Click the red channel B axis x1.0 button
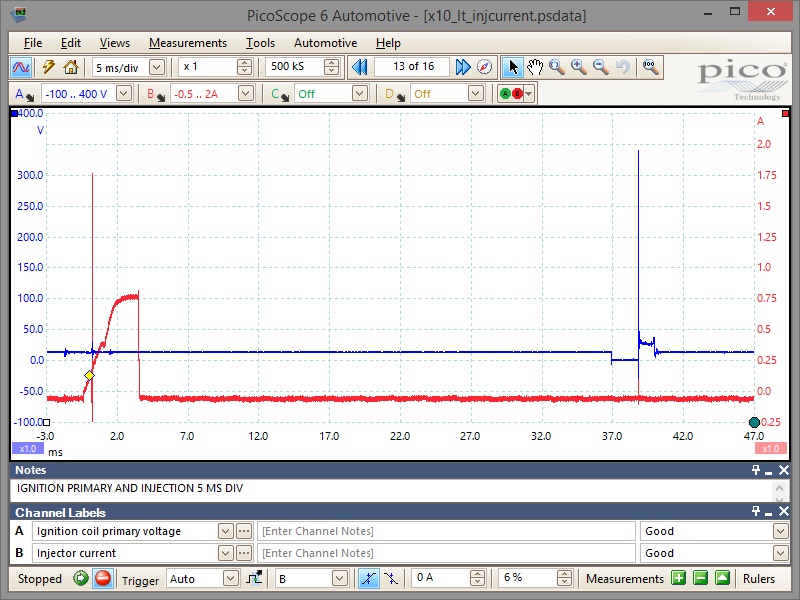This screenshot has height=600, width=800. pos(770,448)
